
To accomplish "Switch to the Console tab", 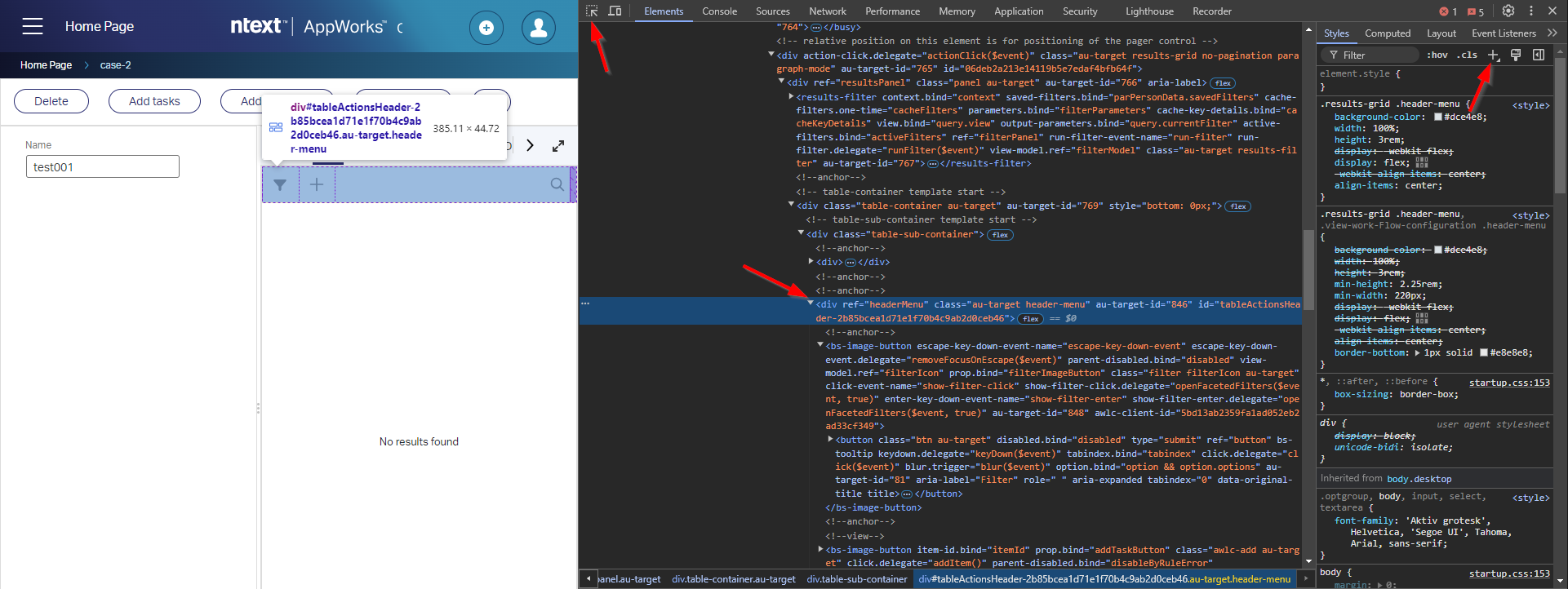I will pyautogui.click(x=719, y=11).
